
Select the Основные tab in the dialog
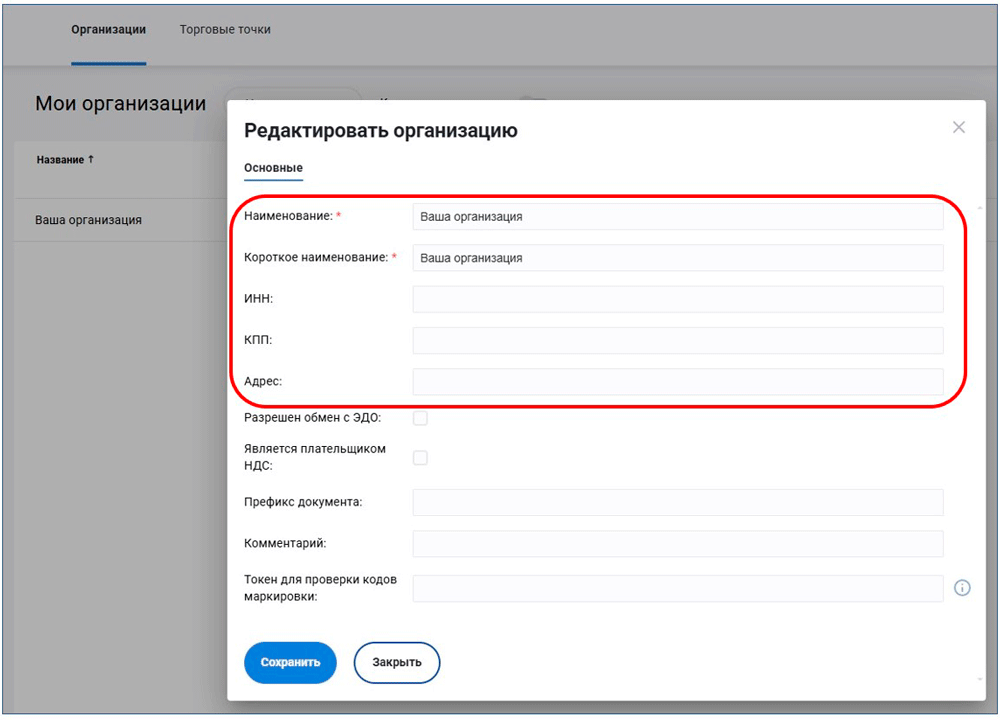click(273, 168)
